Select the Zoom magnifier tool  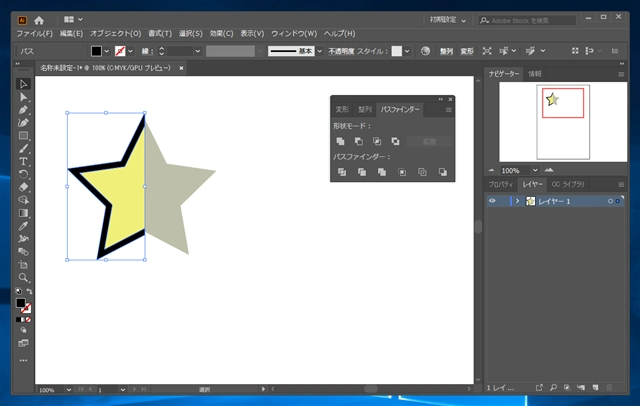23,277
